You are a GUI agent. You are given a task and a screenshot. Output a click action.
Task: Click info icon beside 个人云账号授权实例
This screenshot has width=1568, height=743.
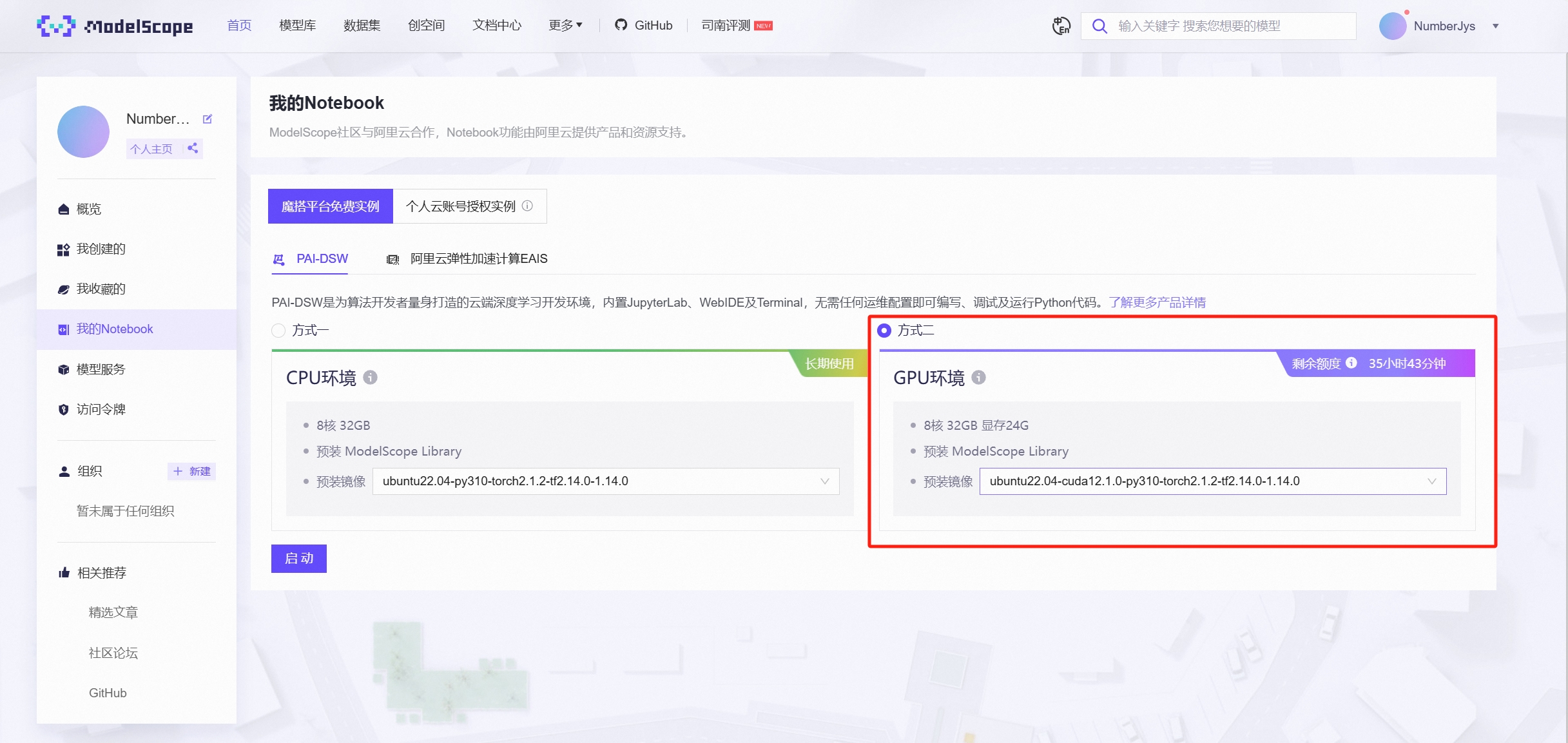tap(528, 206)
